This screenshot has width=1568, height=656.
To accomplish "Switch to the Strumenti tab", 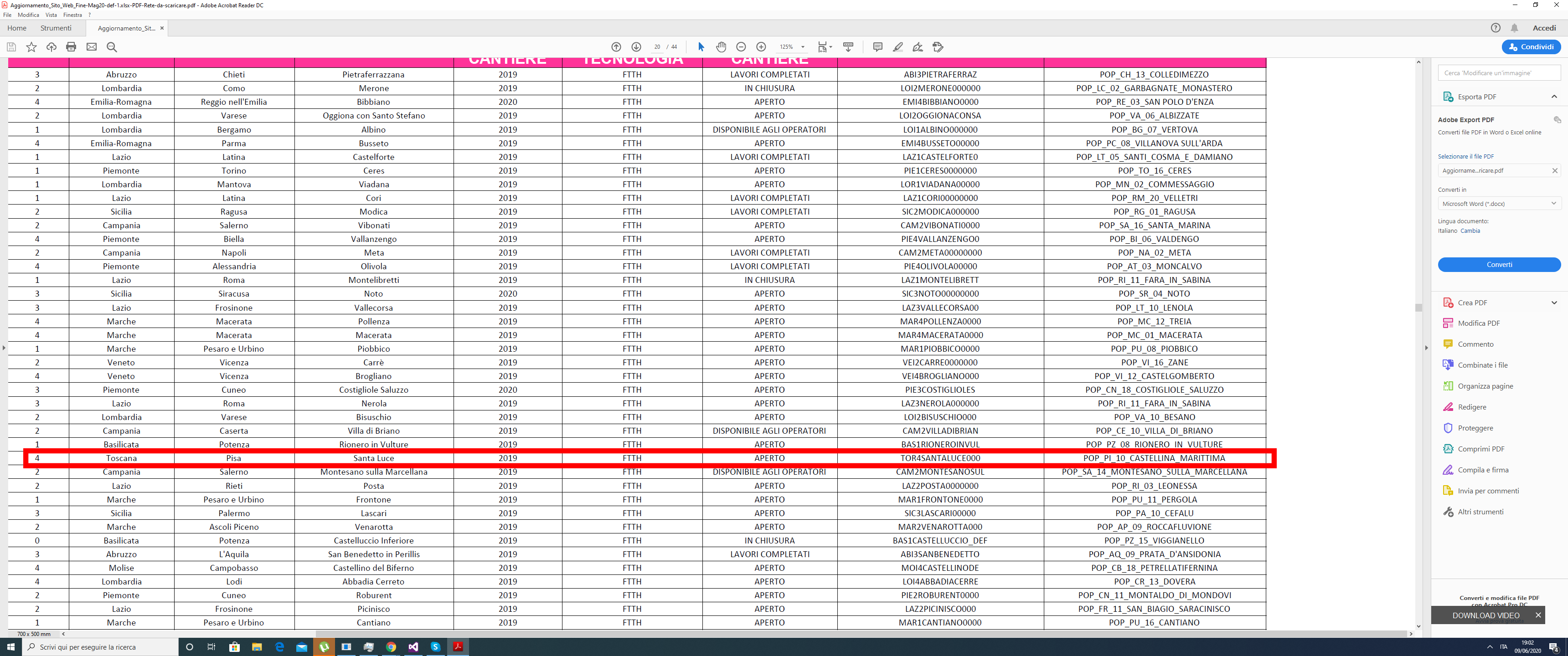I will pyautogui.click(x=56, y=28).
